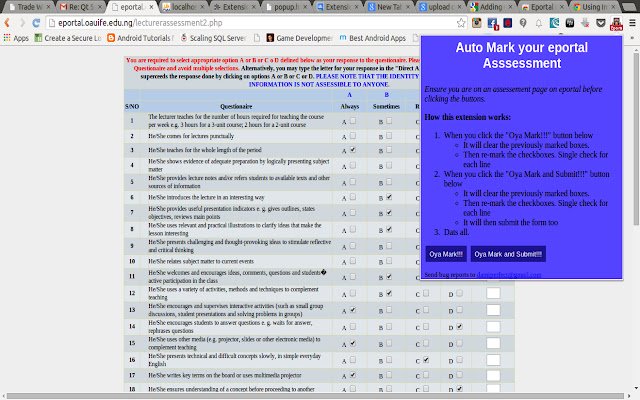This screenshot has height=400, width=640.
Task: Click the direct answer box for question 12
Action: pyautogui.click(x=493, y=293)
